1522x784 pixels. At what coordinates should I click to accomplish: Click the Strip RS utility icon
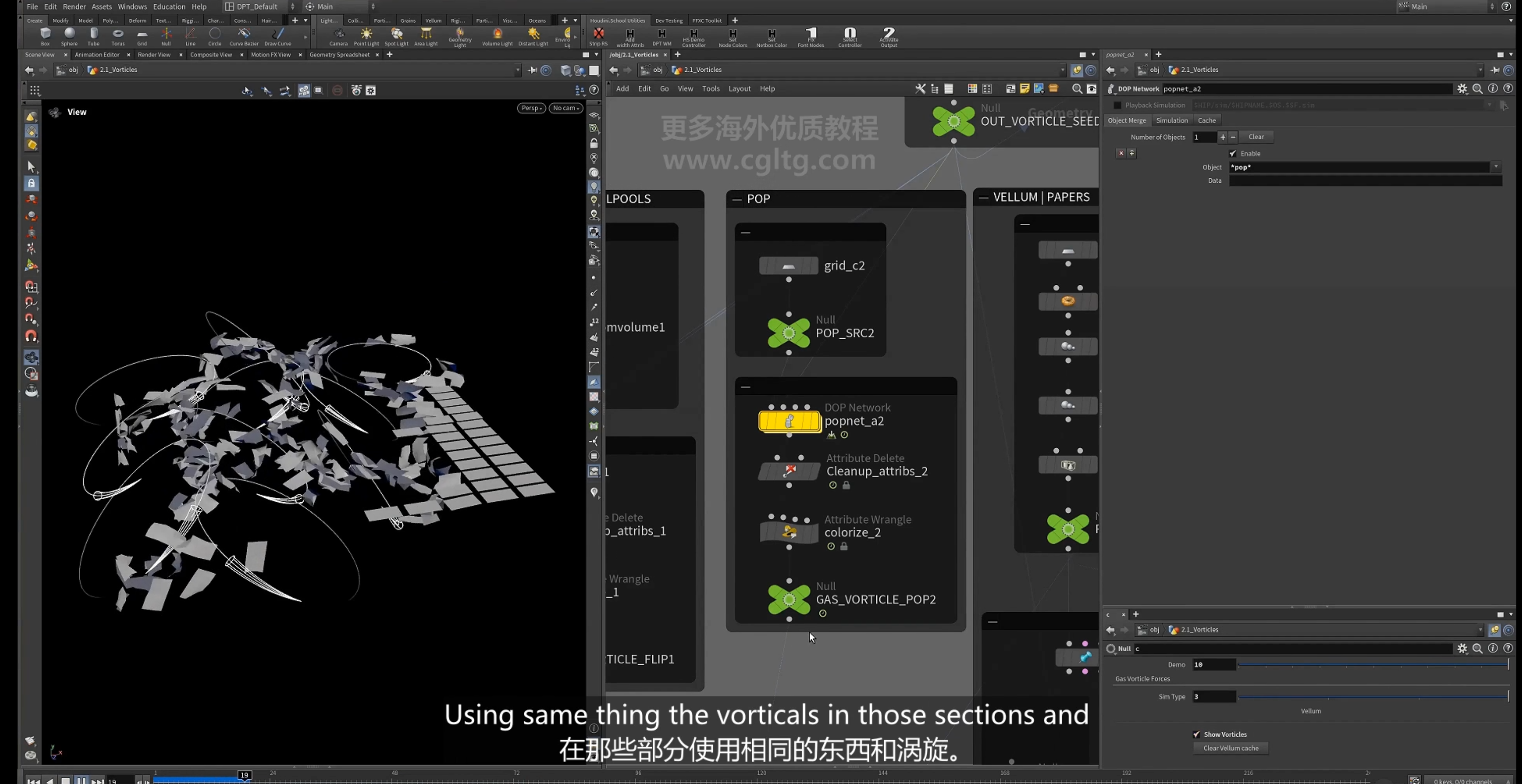(x=598, y=36)
